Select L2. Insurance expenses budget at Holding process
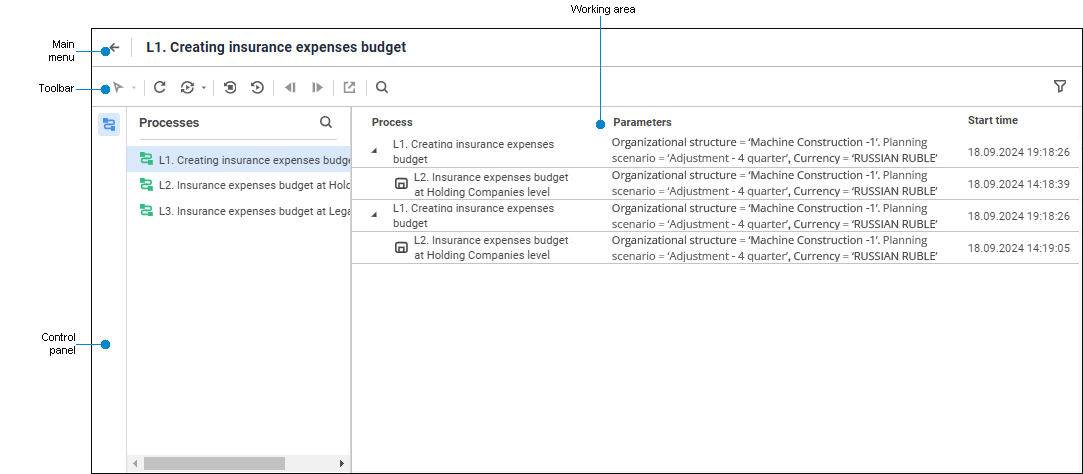Viewport: 1083px width, 474px height. 239,184
